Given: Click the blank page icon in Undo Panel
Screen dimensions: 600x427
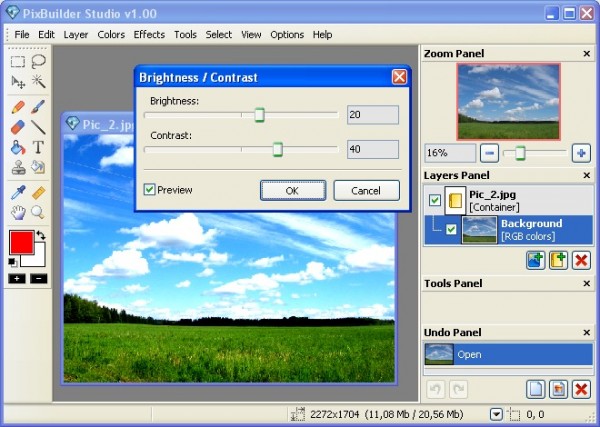Looking at the screenshot, I should coord(535,390).
